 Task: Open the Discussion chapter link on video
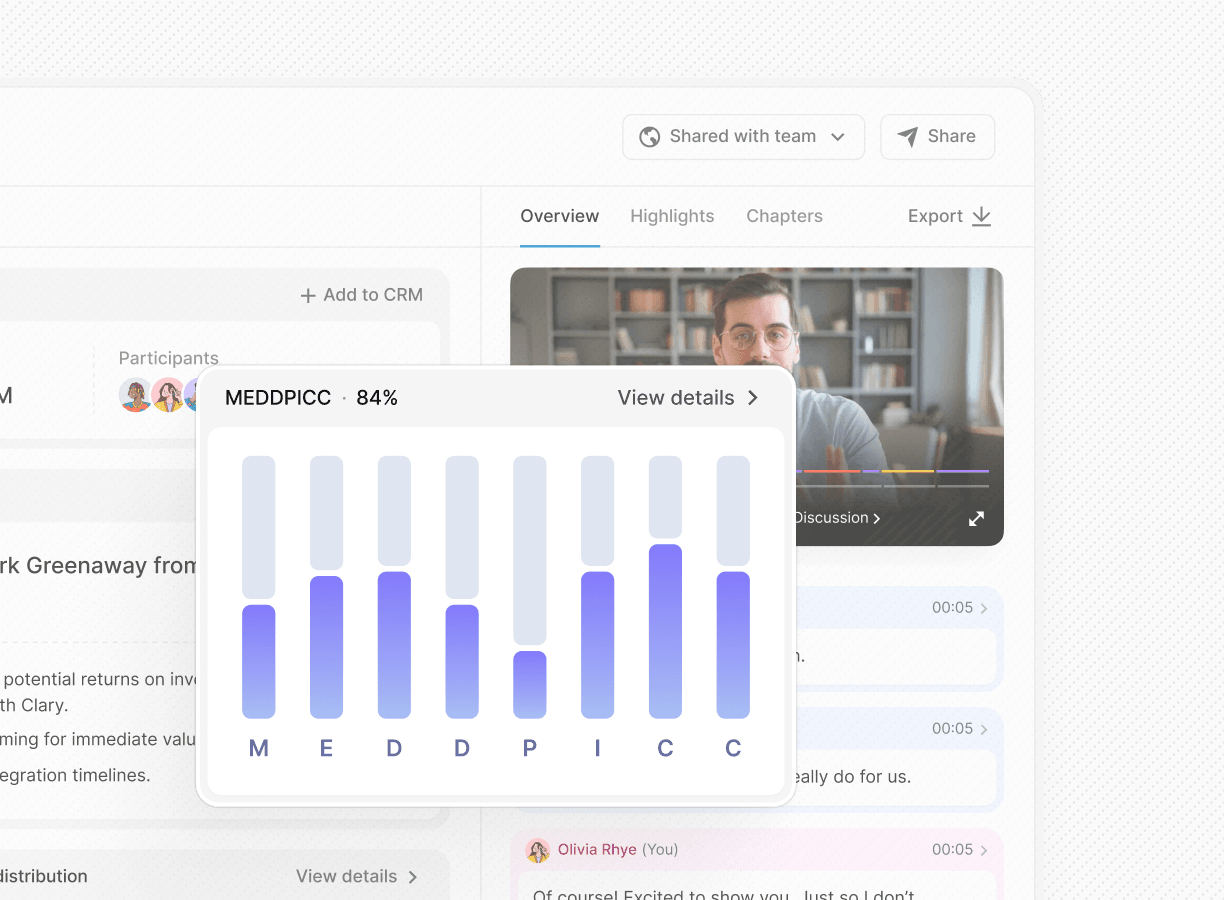pos(837,518)
